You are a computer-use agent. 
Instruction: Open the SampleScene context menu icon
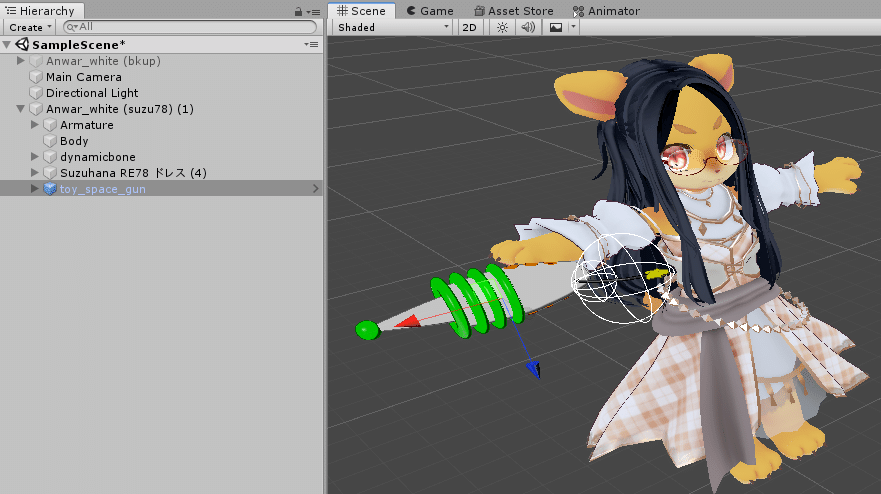pyautogui.click(x=311, y=44)
